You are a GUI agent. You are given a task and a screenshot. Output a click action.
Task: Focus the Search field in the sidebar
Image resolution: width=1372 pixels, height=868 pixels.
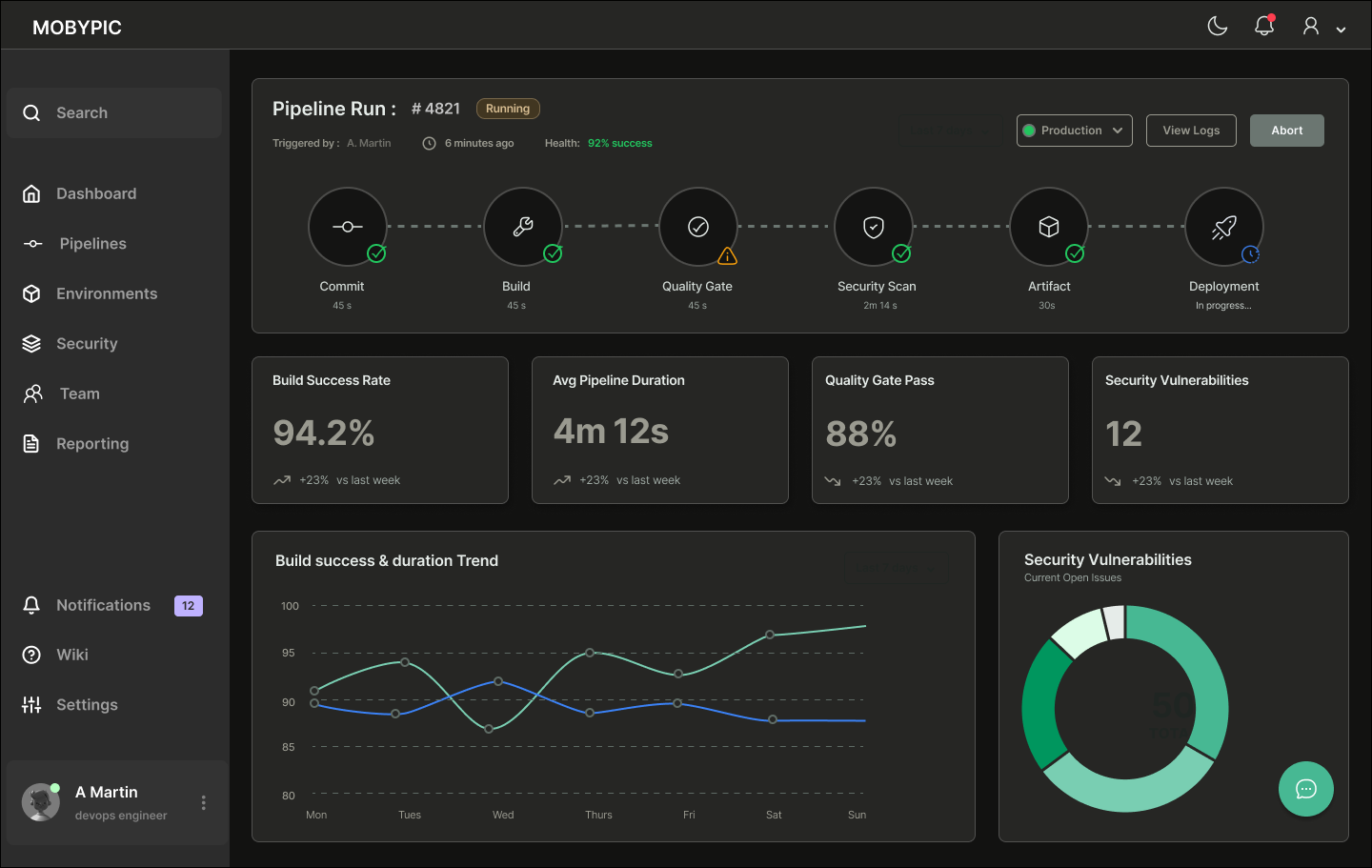[x=114, y=113]
